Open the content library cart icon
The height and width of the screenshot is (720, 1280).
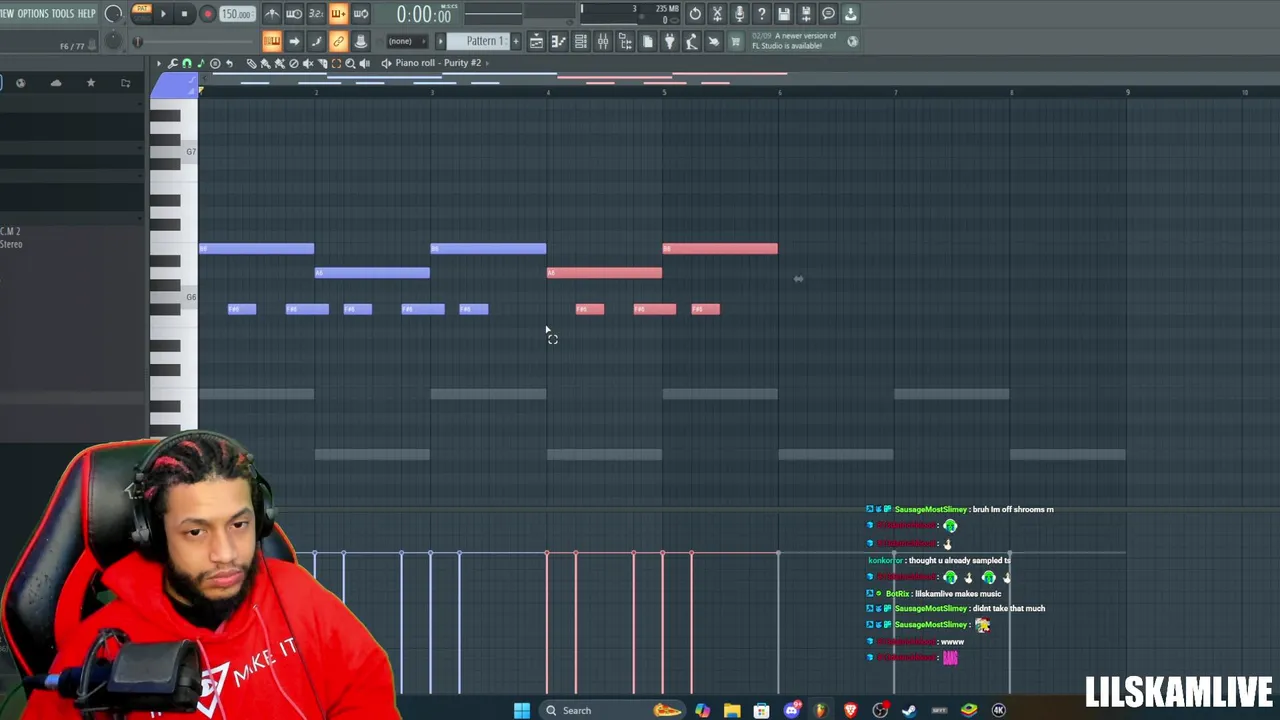click(x=736, y=41)
